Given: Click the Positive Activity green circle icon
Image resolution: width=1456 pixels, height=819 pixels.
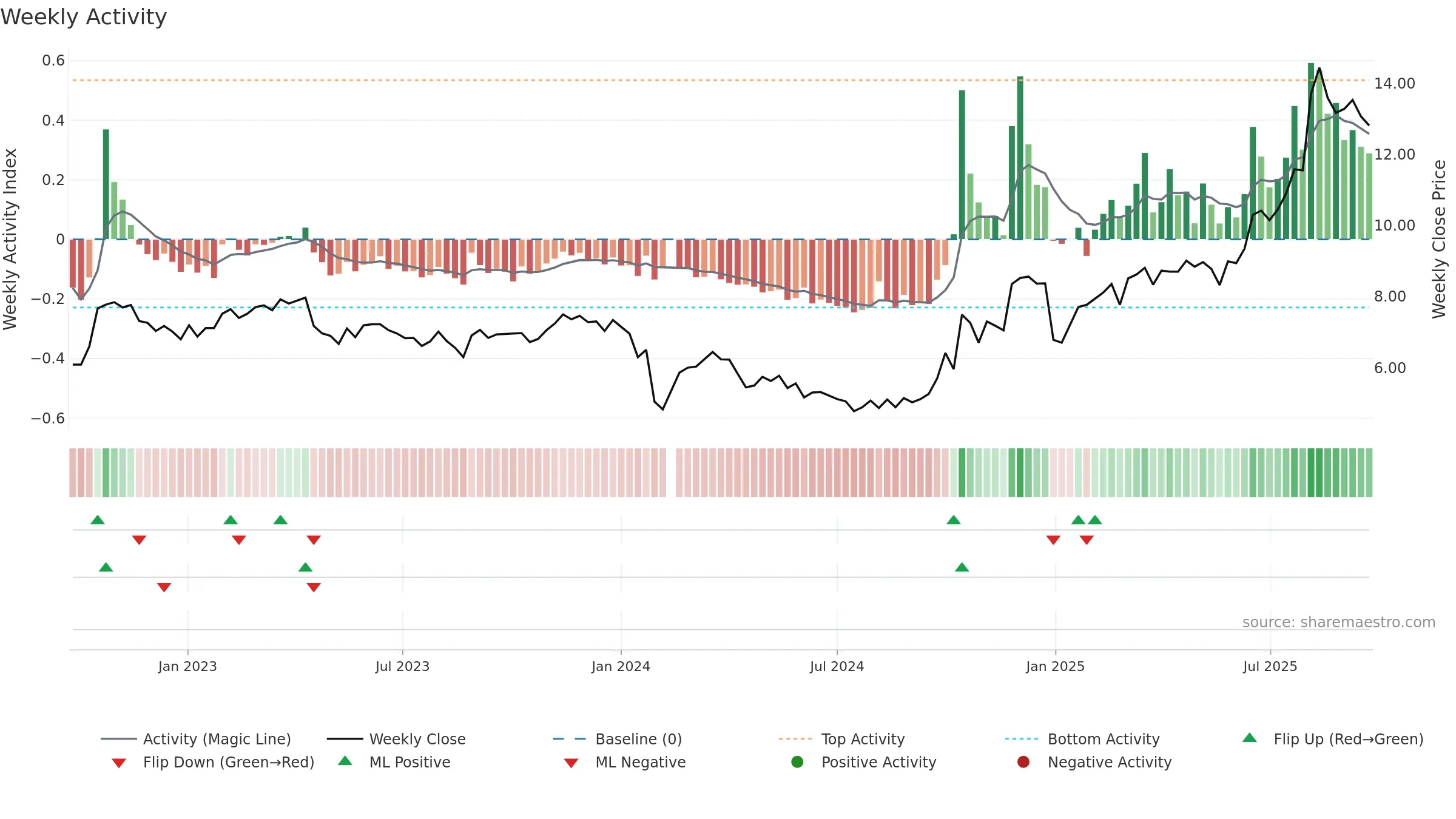Looking at the screenshot, I should click(797, 761).
